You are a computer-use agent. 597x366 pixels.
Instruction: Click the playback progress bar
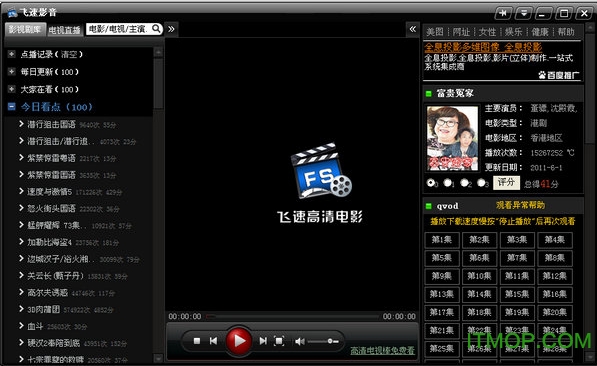coord(292,316)
